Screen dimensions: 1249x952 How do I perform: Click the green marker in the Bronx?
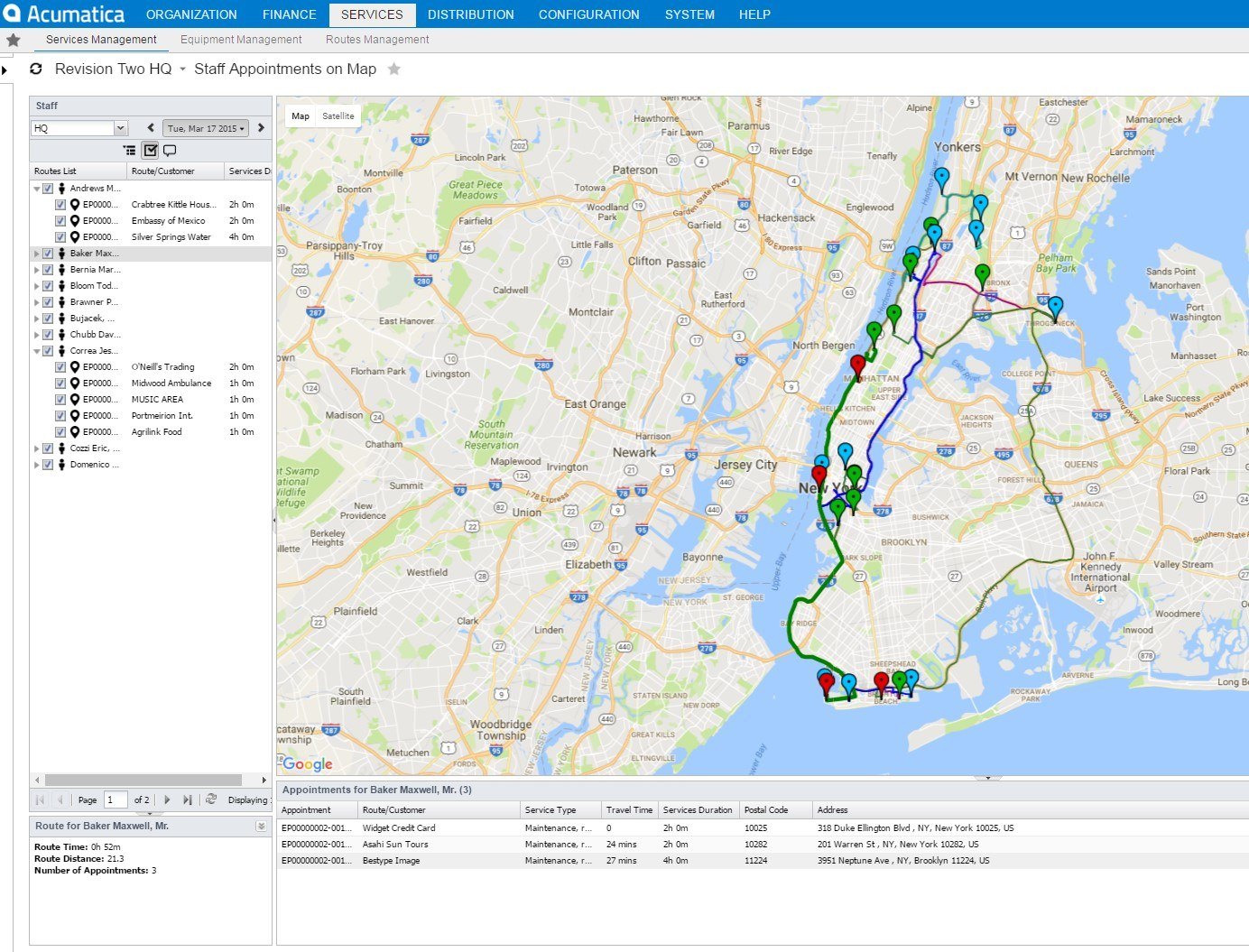[x=983, y=275]
